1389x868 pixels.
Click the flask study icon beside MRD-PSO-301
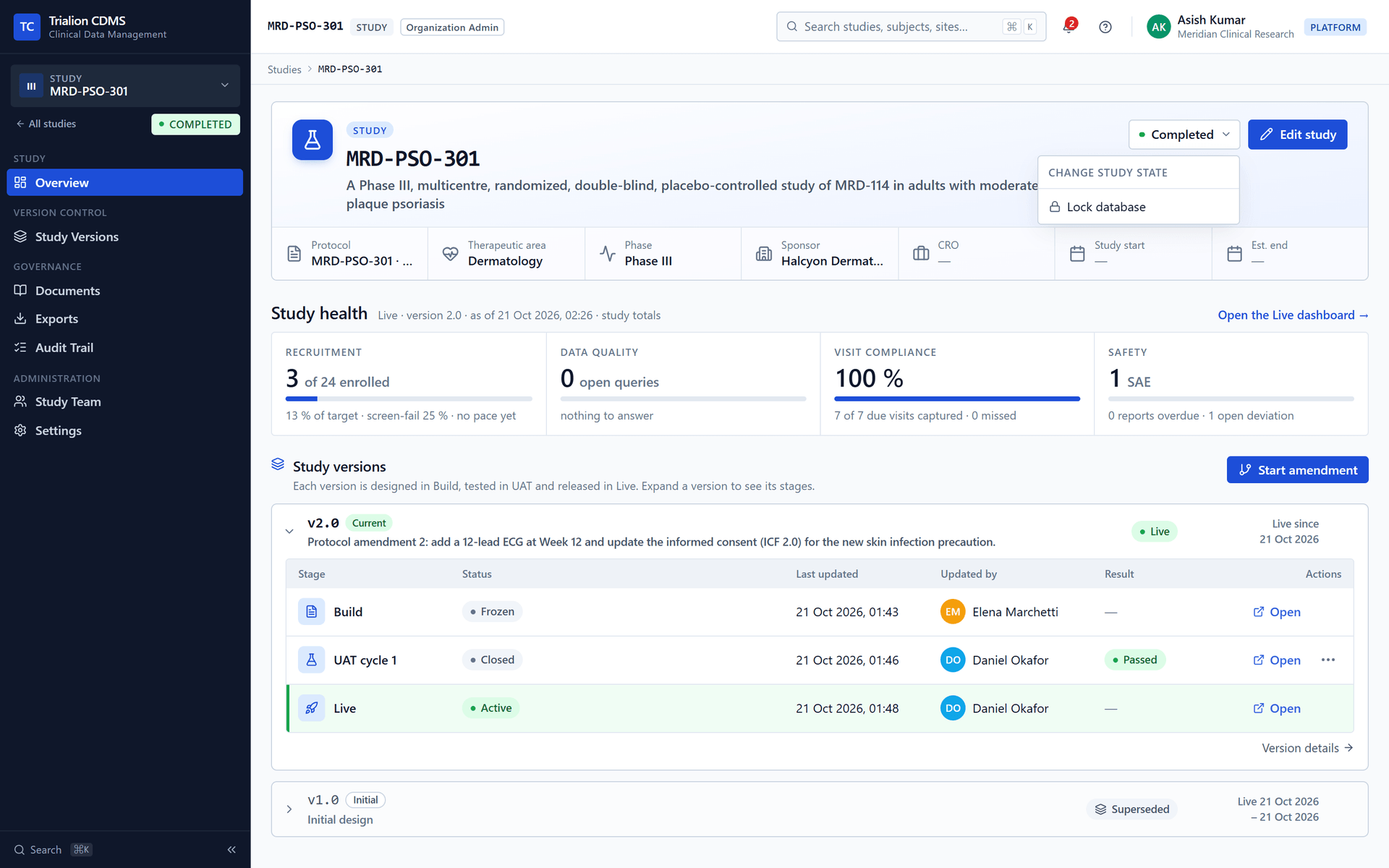click(x=313, y=140)
